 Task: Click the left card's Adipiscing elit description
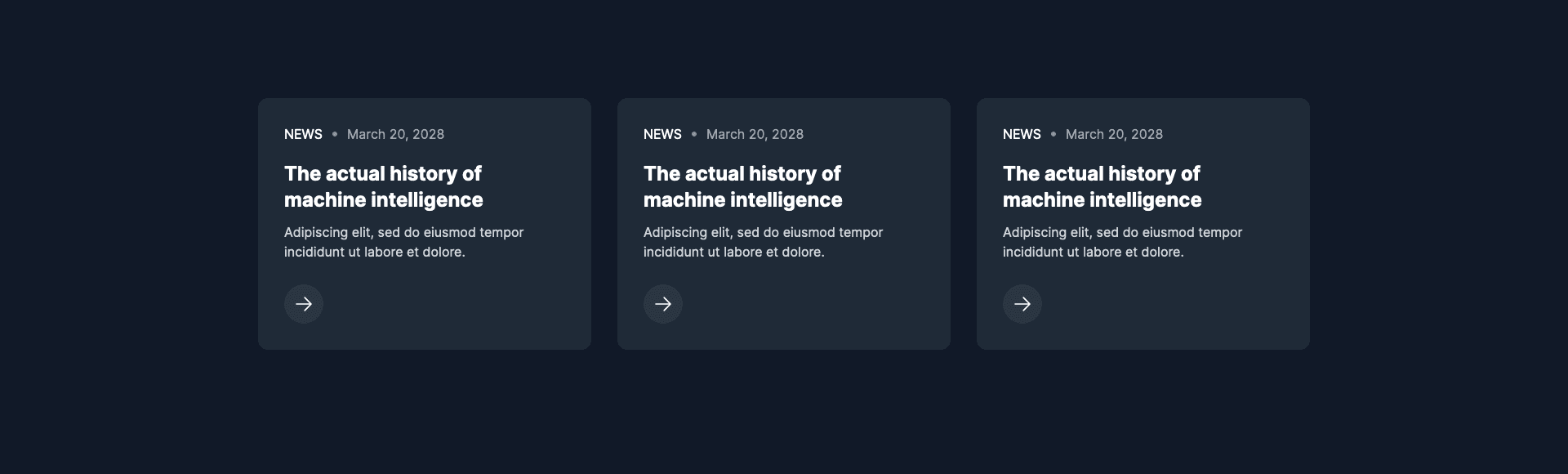403,242
